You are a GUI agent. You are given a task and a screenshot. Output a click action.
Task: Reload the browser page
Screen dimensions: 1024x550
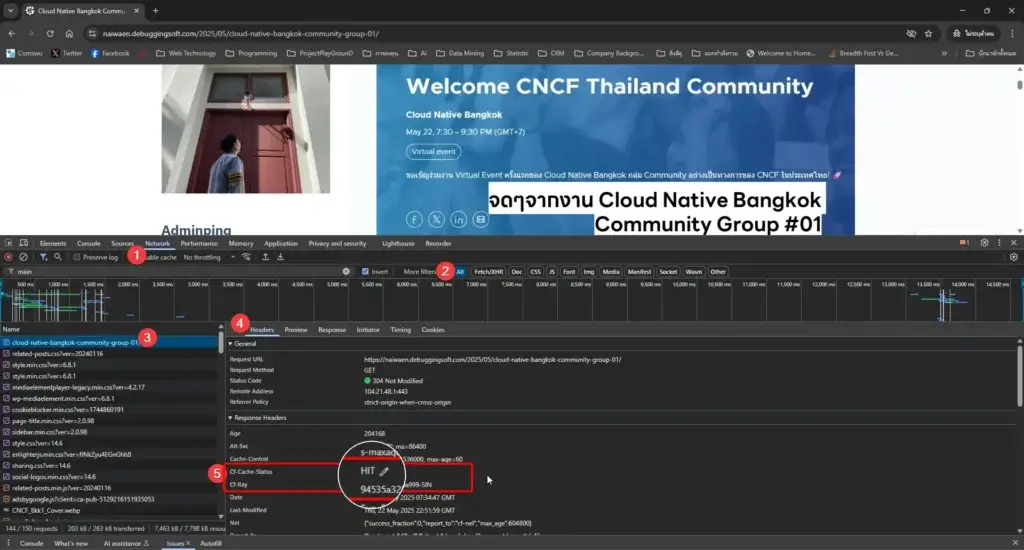pyautogui.click(x=50, y=33)
